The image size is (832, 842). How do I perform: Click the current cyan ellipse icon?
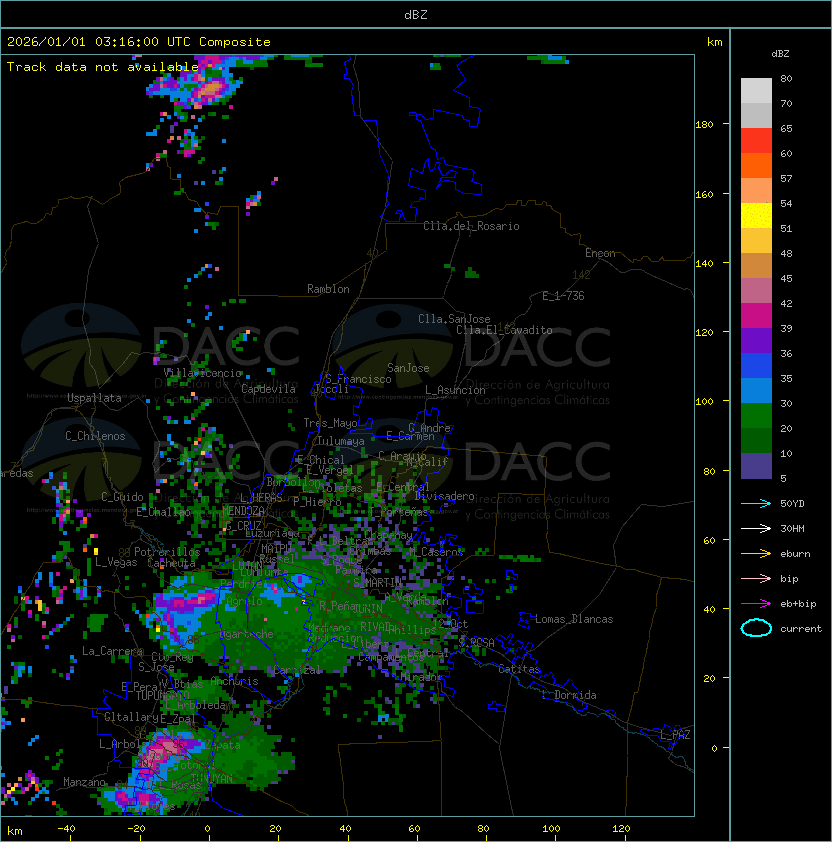(x=756, y=628)
